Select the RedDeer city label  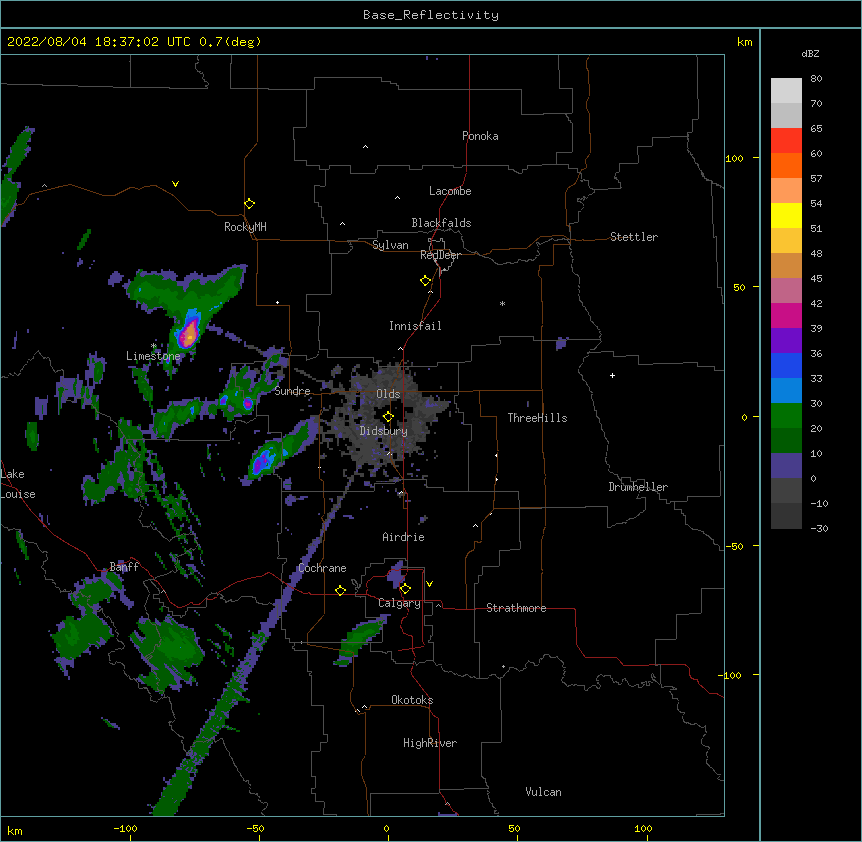[440, 255]
